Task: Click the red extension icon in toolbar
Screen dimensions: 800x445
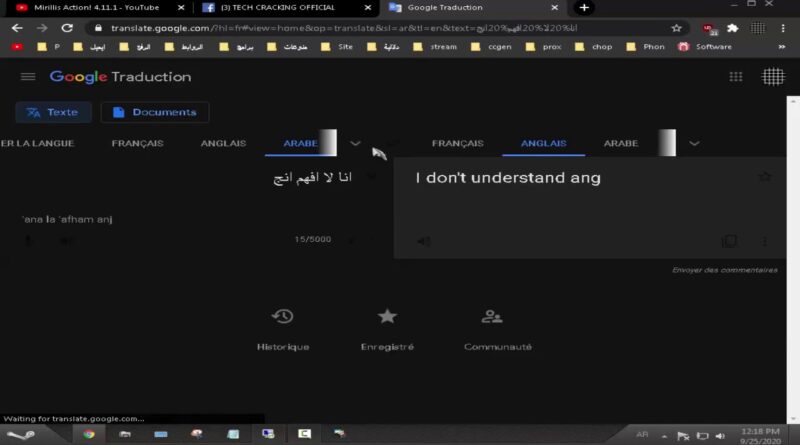Action: 709,29
